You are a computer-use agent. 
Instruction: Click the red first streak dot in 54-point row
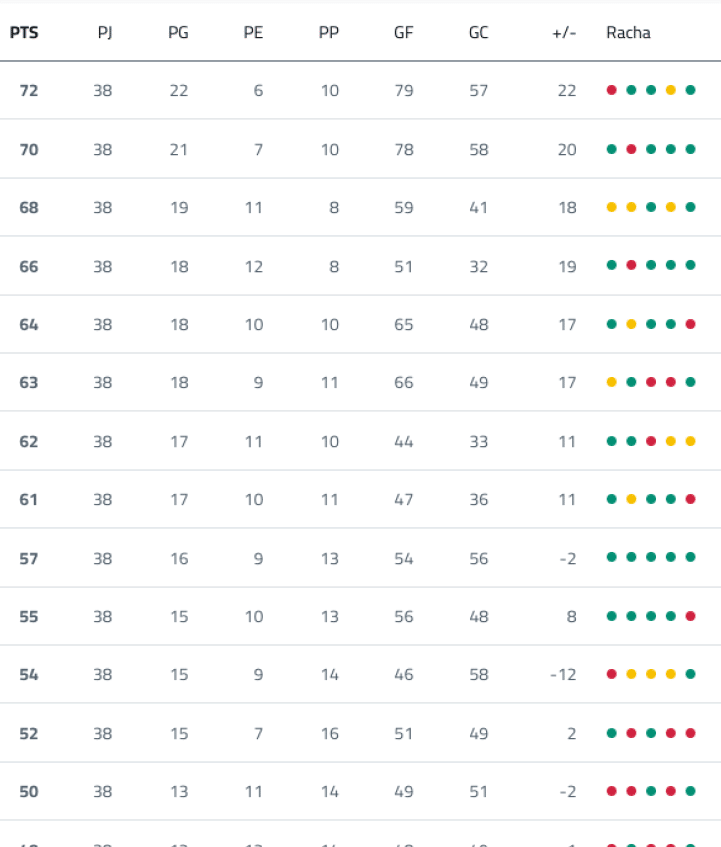(x=611, y=674)
